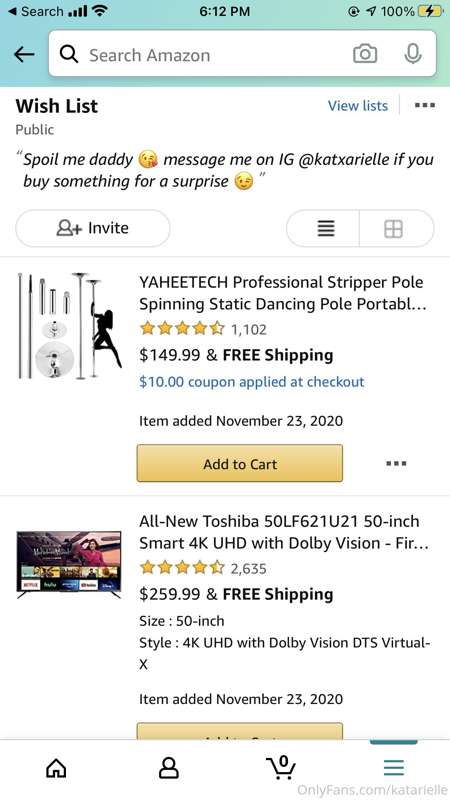Open the dancing pole product thumbnail
This screenshot has height=800, width=450.
click(70, 326)
